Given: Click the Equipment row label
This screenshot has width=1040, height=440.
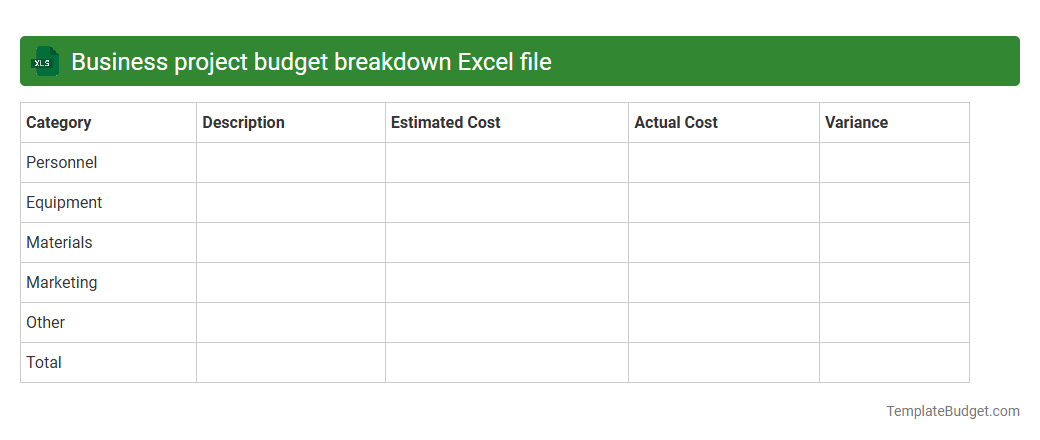Looking at the screenshot, I should coord(64,202).
